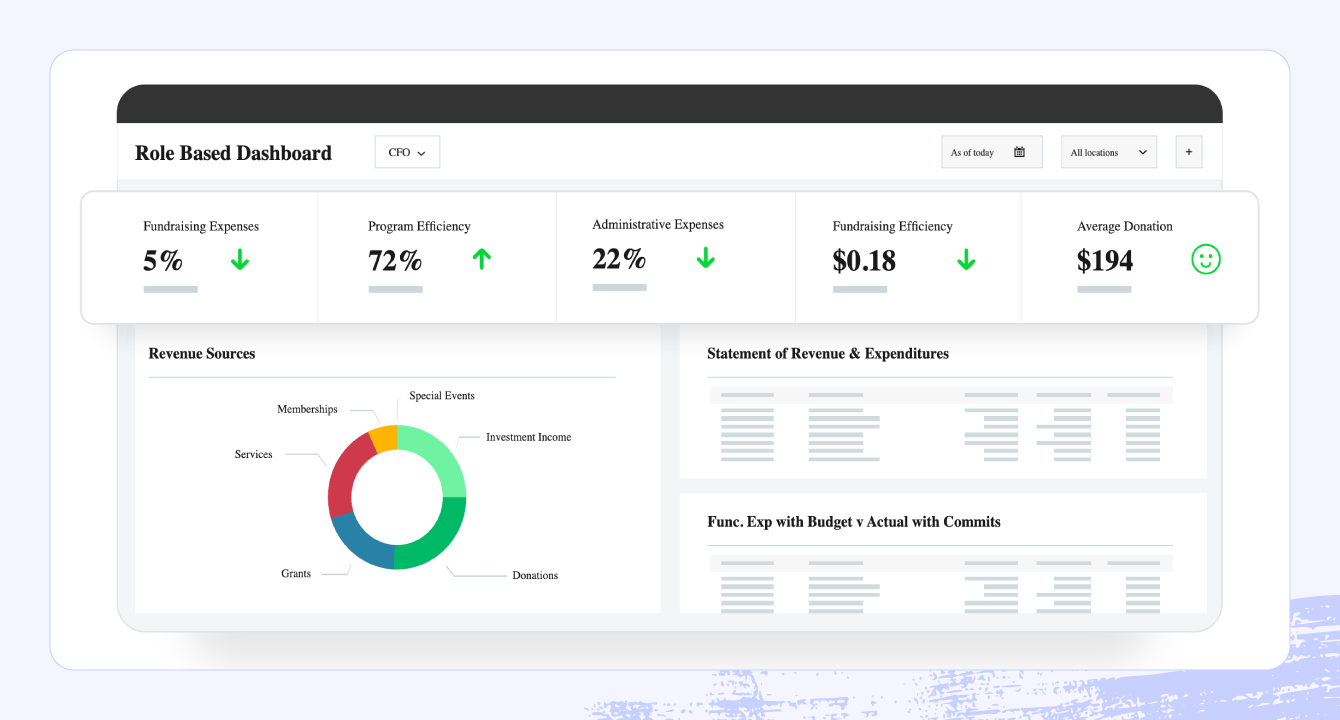1340x720 pixels.
Task: Click the Average Donation card label
Action: 1125,227
